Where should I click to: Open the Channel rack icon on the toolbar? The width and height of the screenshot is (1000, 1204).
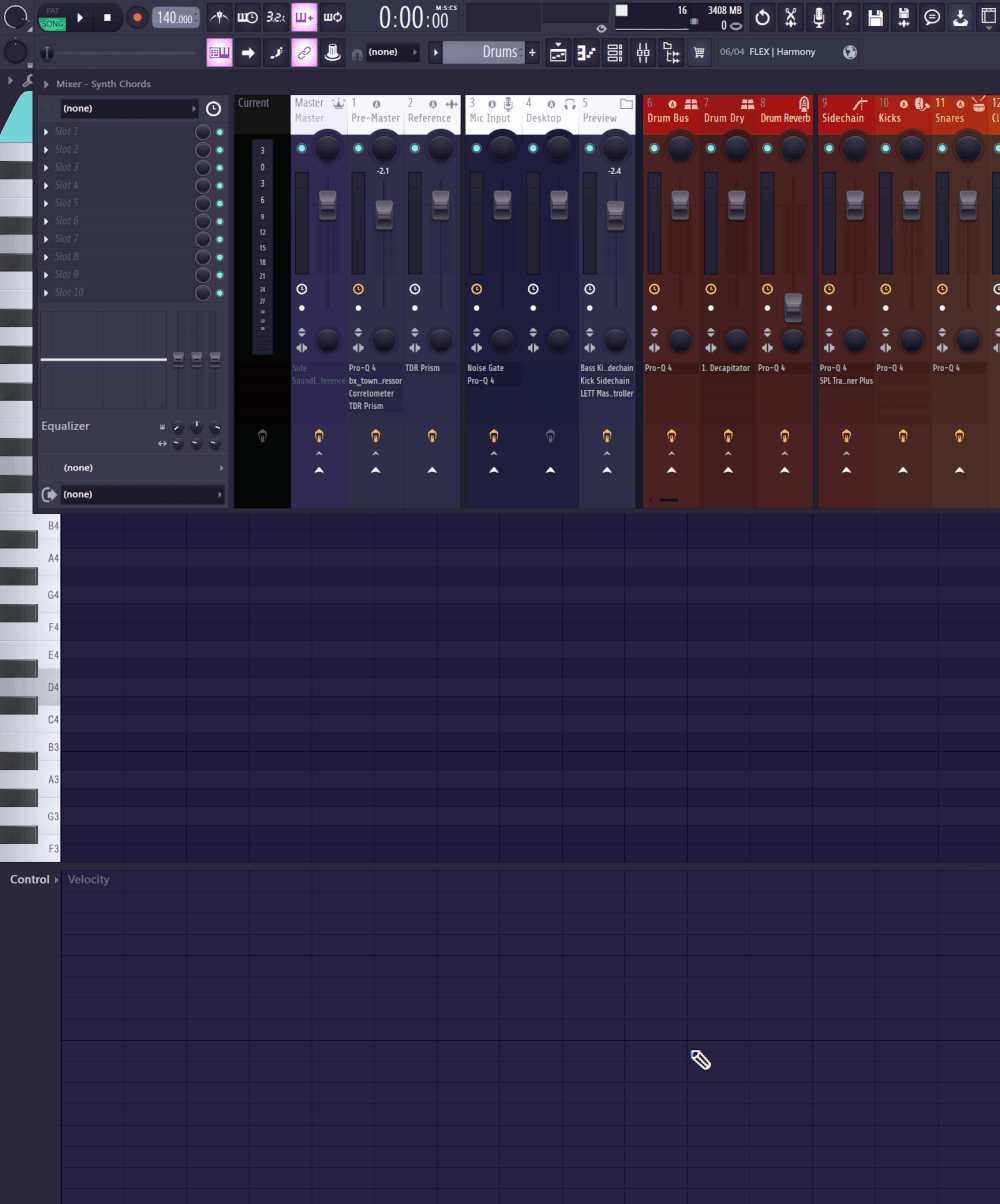[x=614, y=52]
